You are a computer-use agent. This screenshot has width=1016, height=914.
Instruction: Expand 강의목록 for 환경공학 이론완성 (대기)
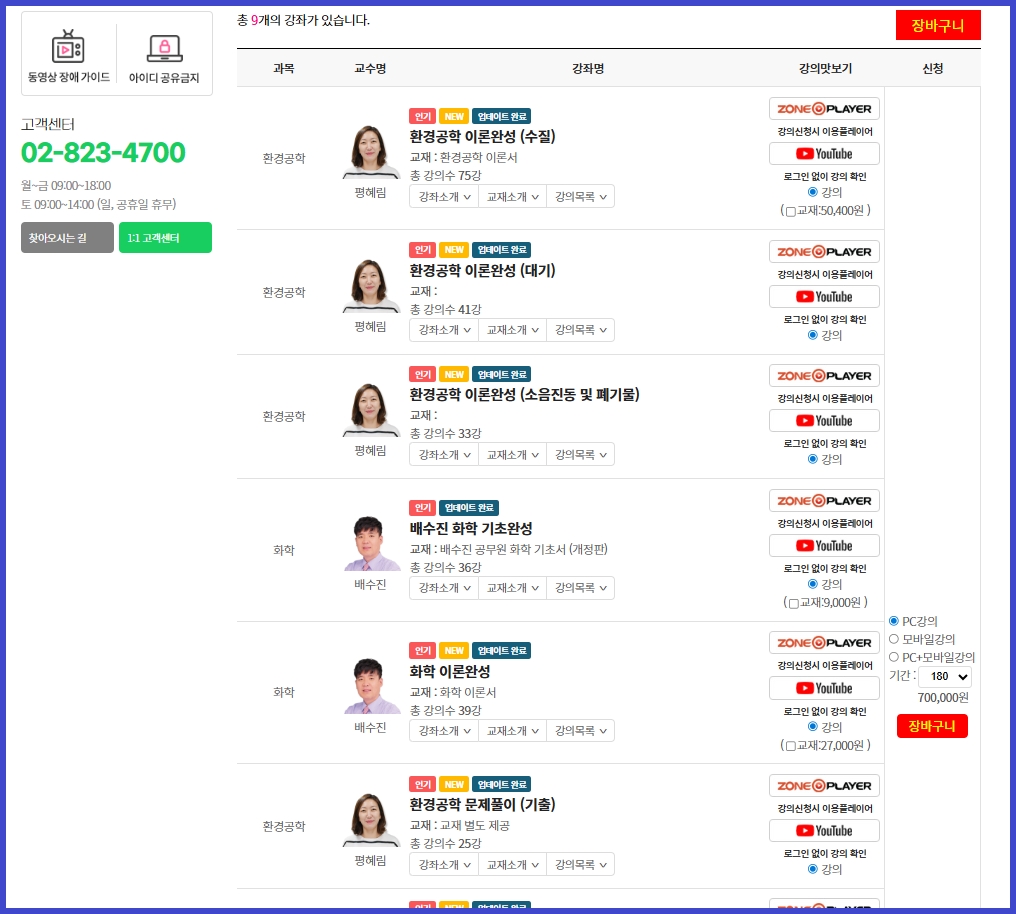pos(581,330)
